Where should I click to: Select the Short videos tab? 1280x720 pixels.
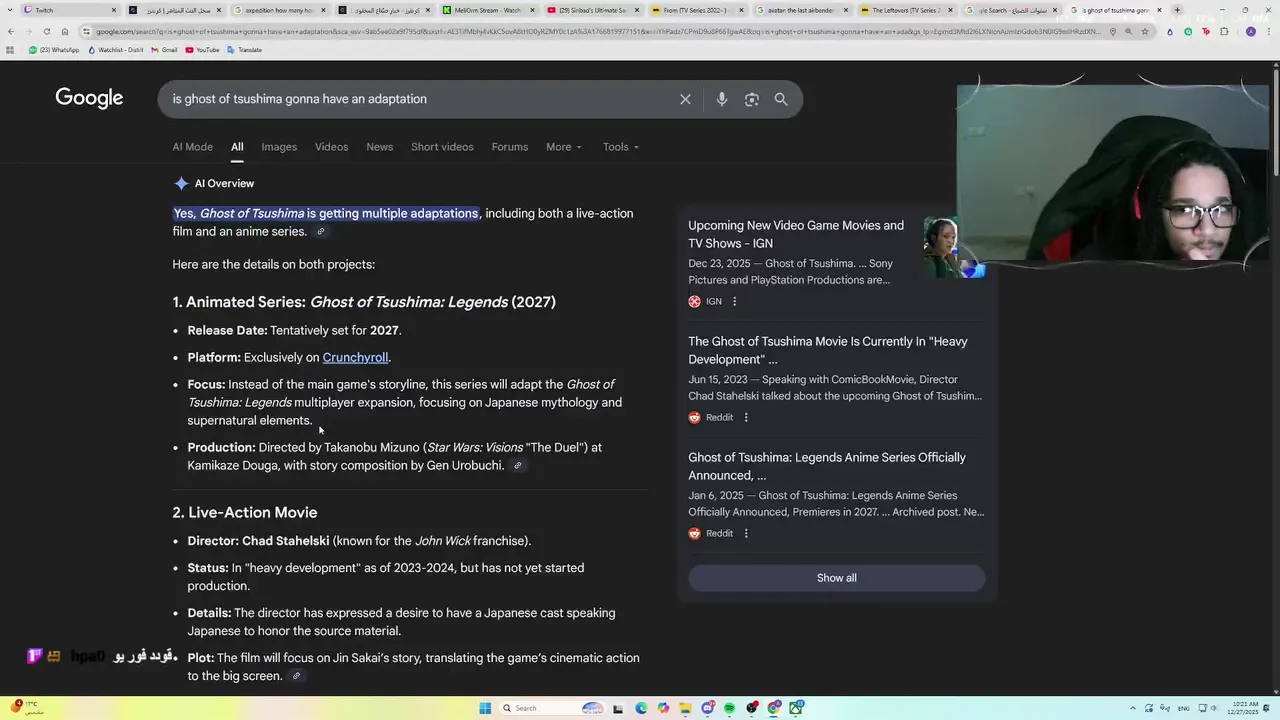point(442,147)
